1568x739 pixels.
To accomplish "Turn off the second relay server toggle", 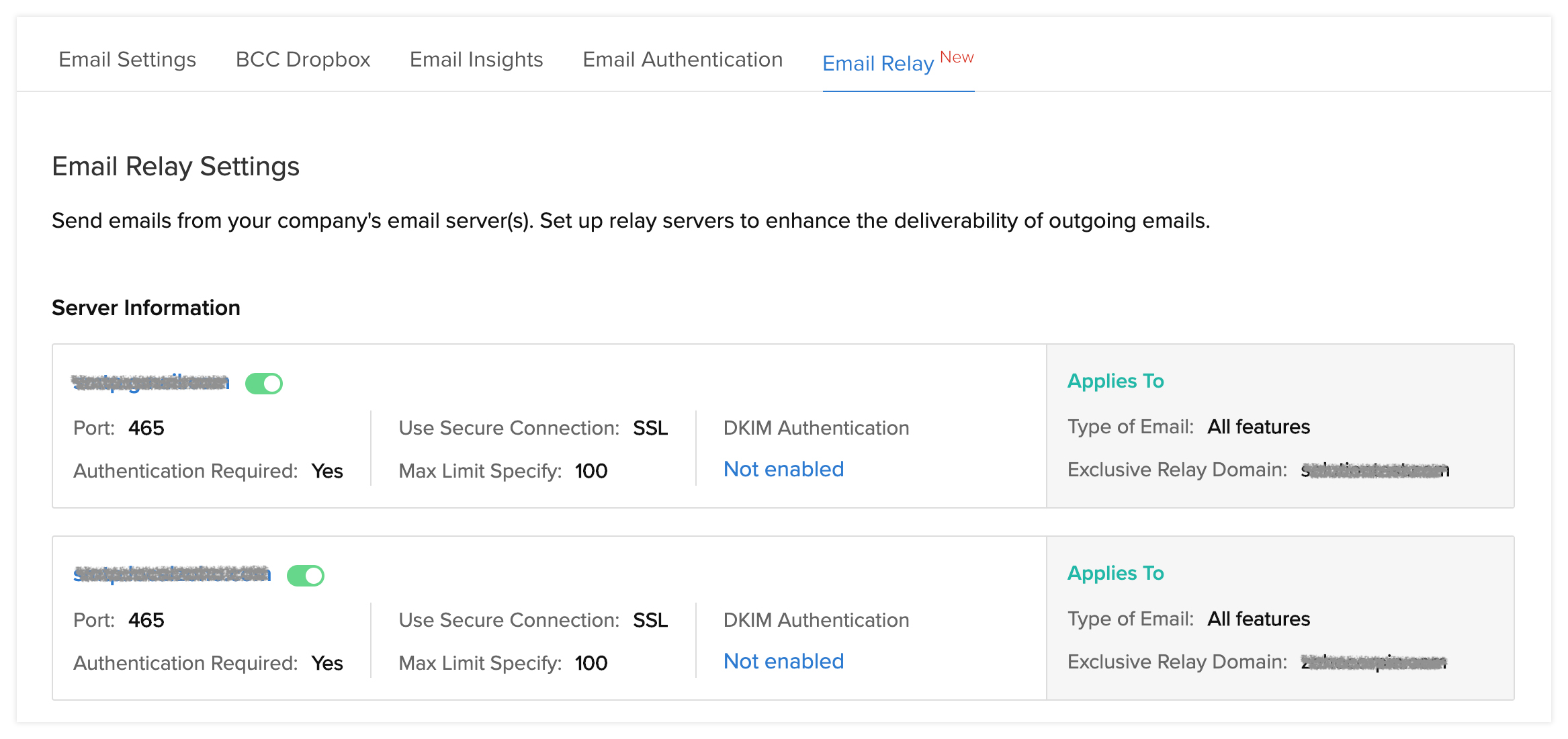I will tap(306, 576).
